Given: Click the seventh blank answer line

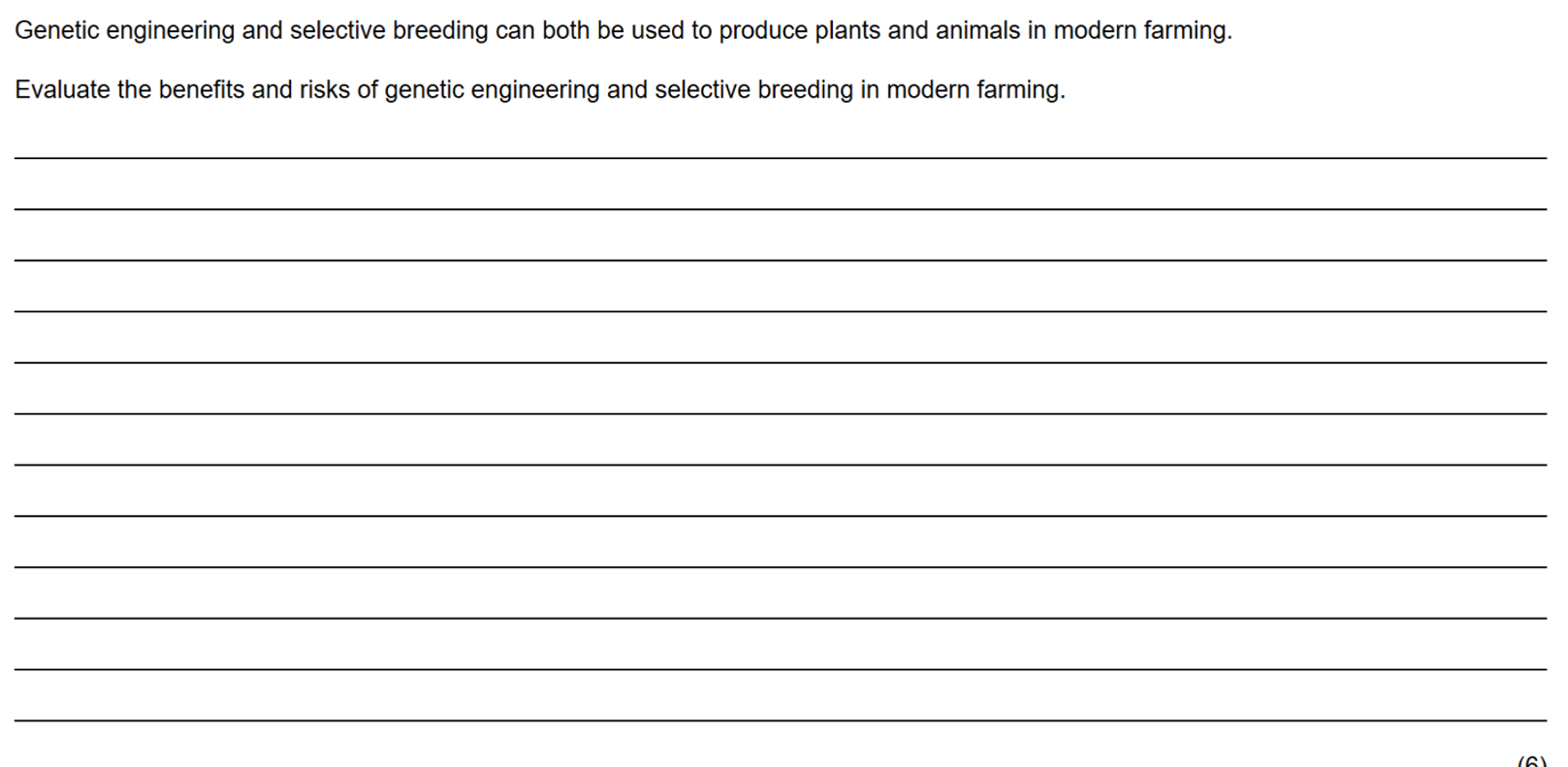Looking at the screenshot, I should coord(781,464).
